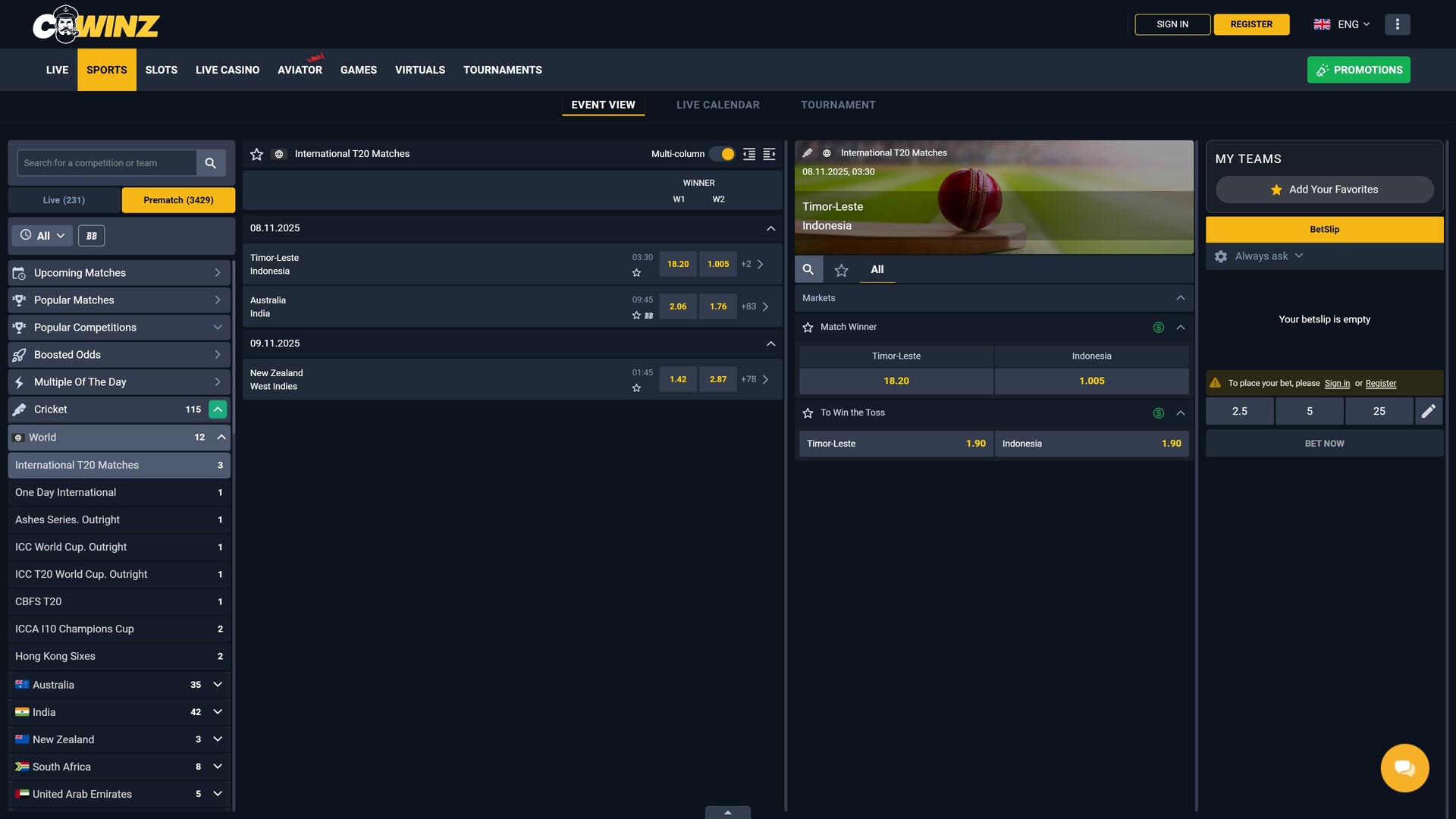The height and width of the screenshot is (819, 1456).
Task: Click the pencil icon to edit stakes
Action: (1428, 411)
